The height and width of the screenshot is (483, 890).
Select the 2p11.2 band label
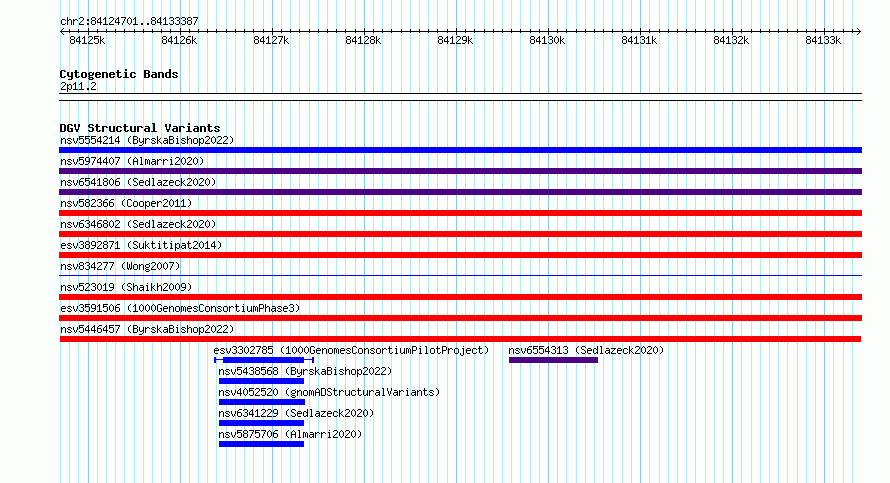coord(78,87)
